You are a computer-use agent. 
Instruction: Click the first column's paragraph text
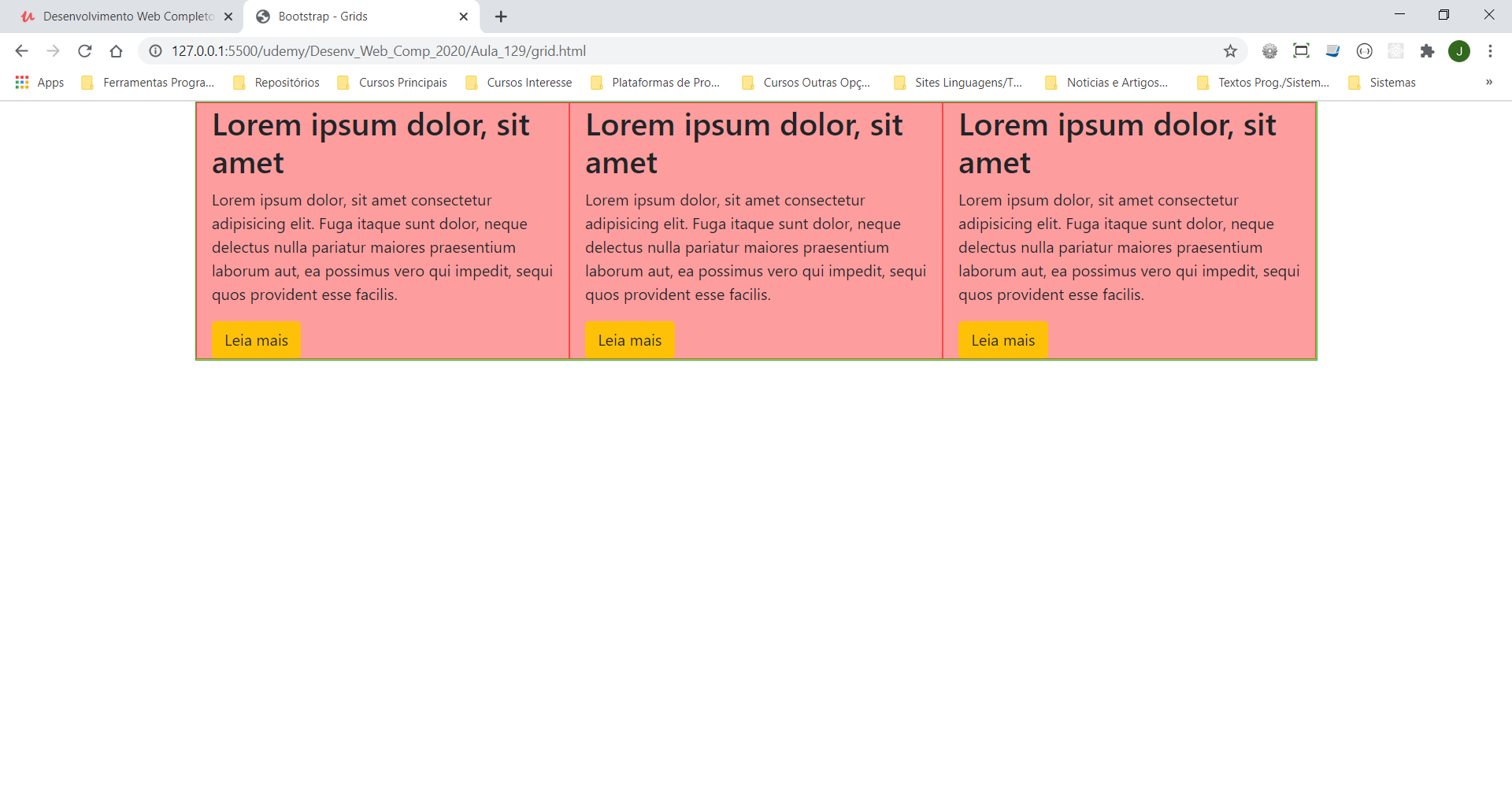click(x=382, y=247)
